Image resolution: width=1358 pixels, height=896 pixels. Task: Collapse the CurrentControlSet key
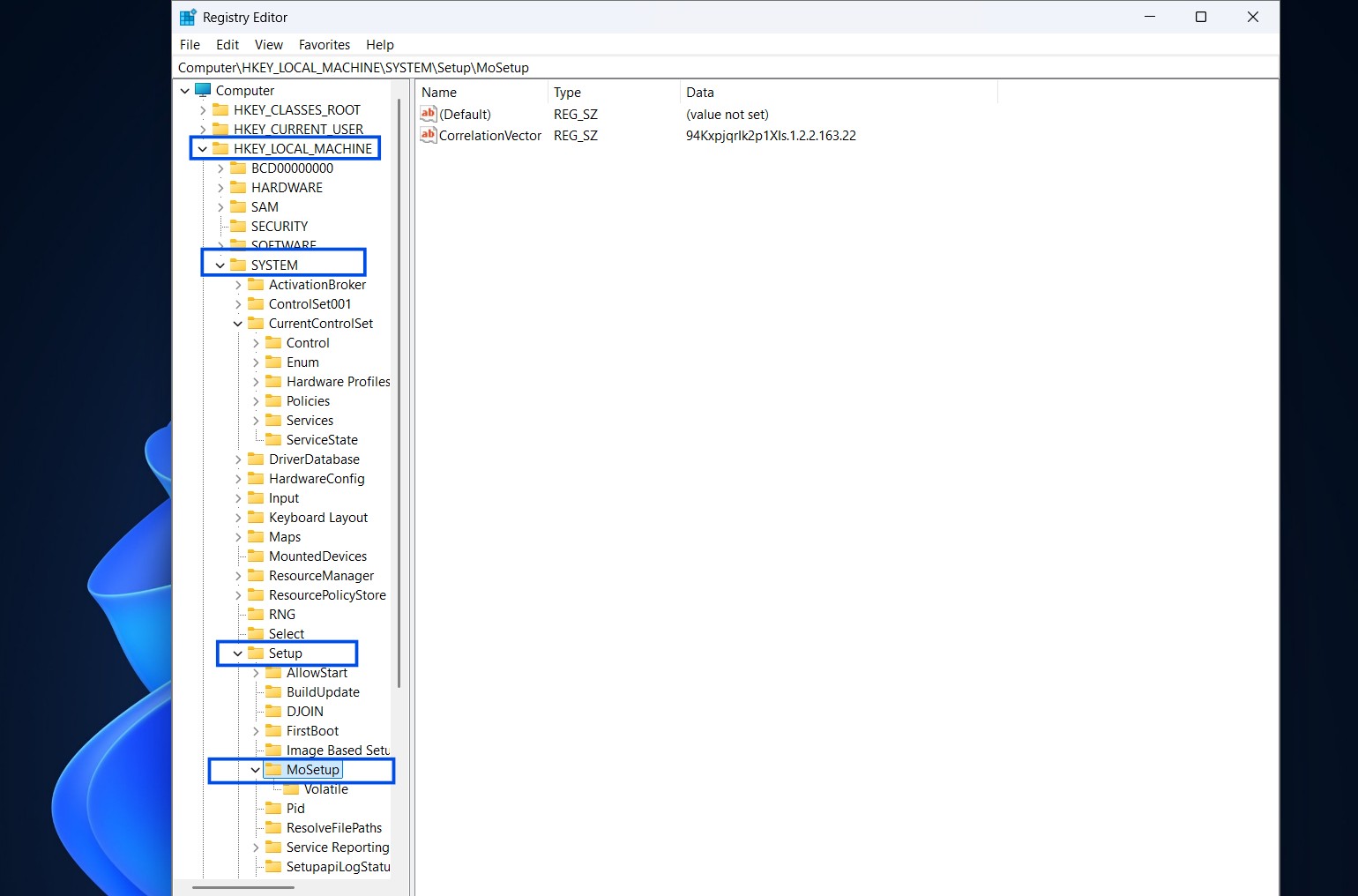238,324
